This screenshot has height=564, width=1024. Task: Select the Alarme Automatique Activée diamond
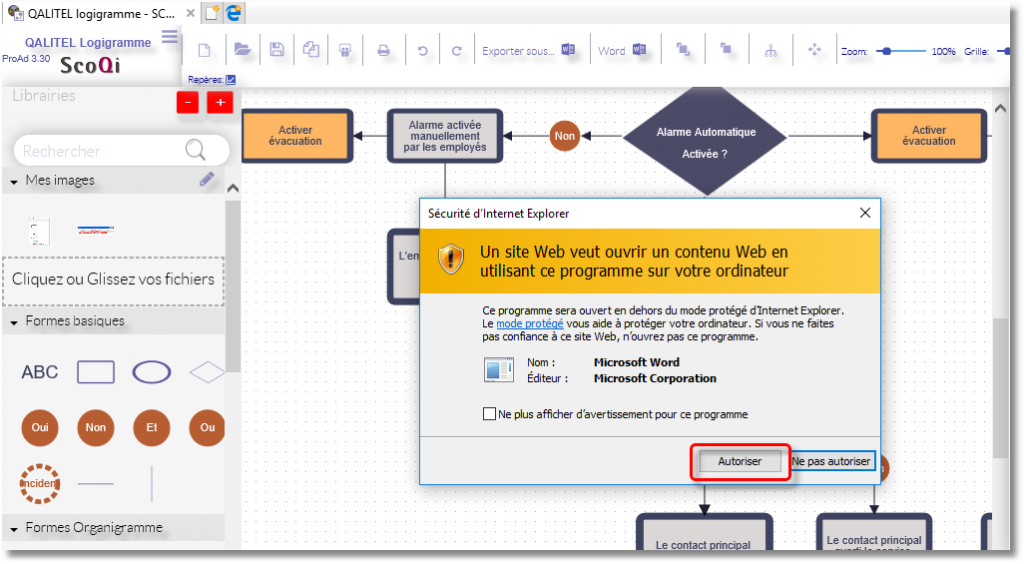[x=706, y=138]
